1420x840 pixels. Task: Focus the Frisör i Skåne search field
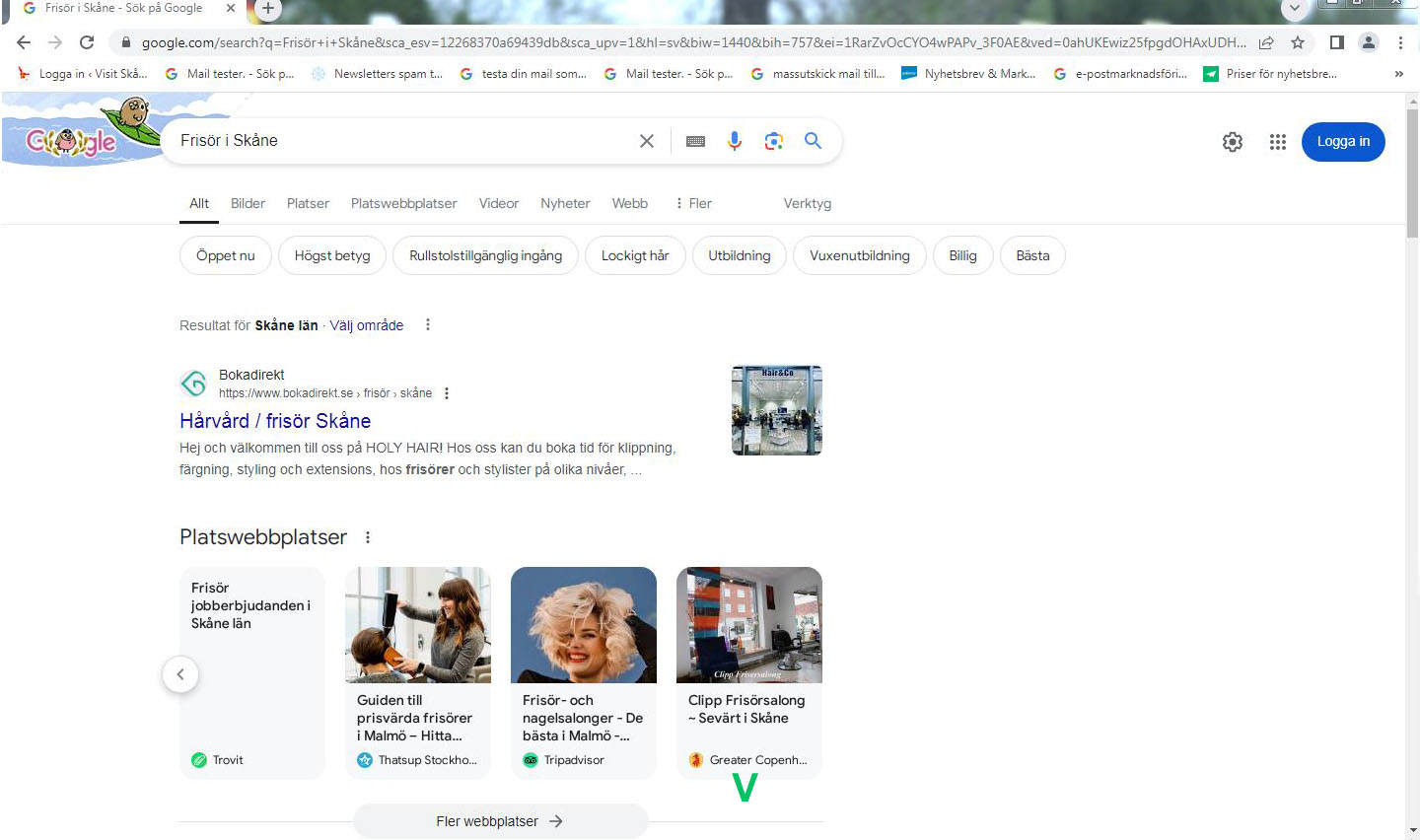[404, 141]
